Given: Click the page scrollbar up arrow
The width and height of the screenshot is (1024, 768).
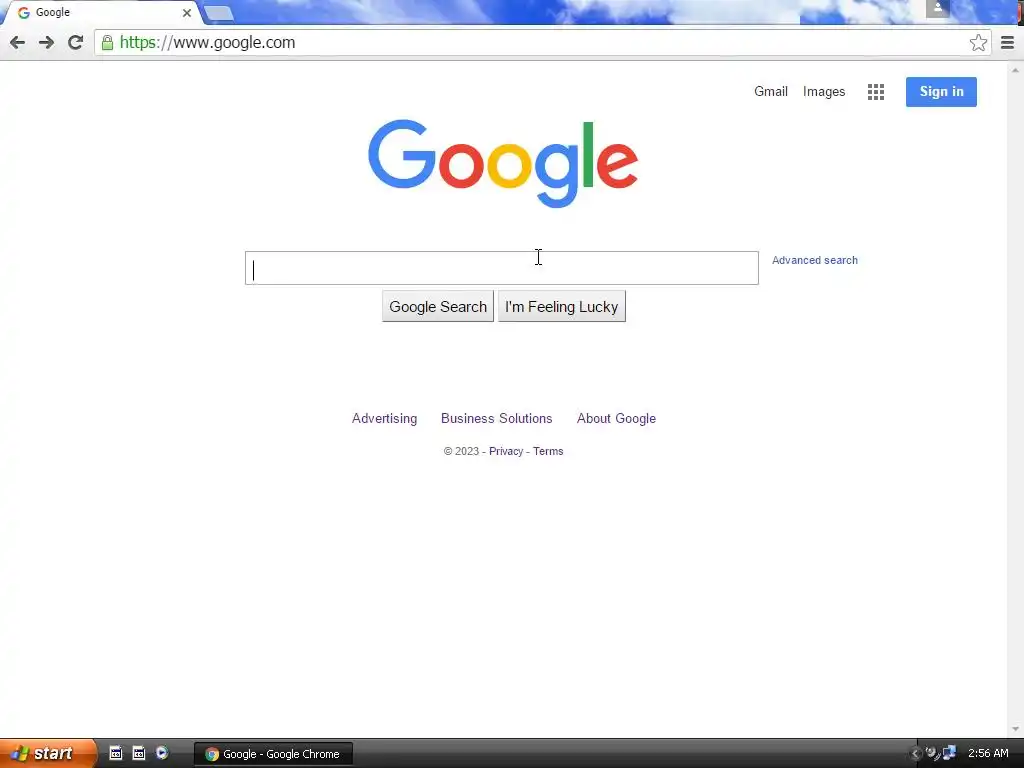Looking at the screenshot, I should [x=1015, y=70].
